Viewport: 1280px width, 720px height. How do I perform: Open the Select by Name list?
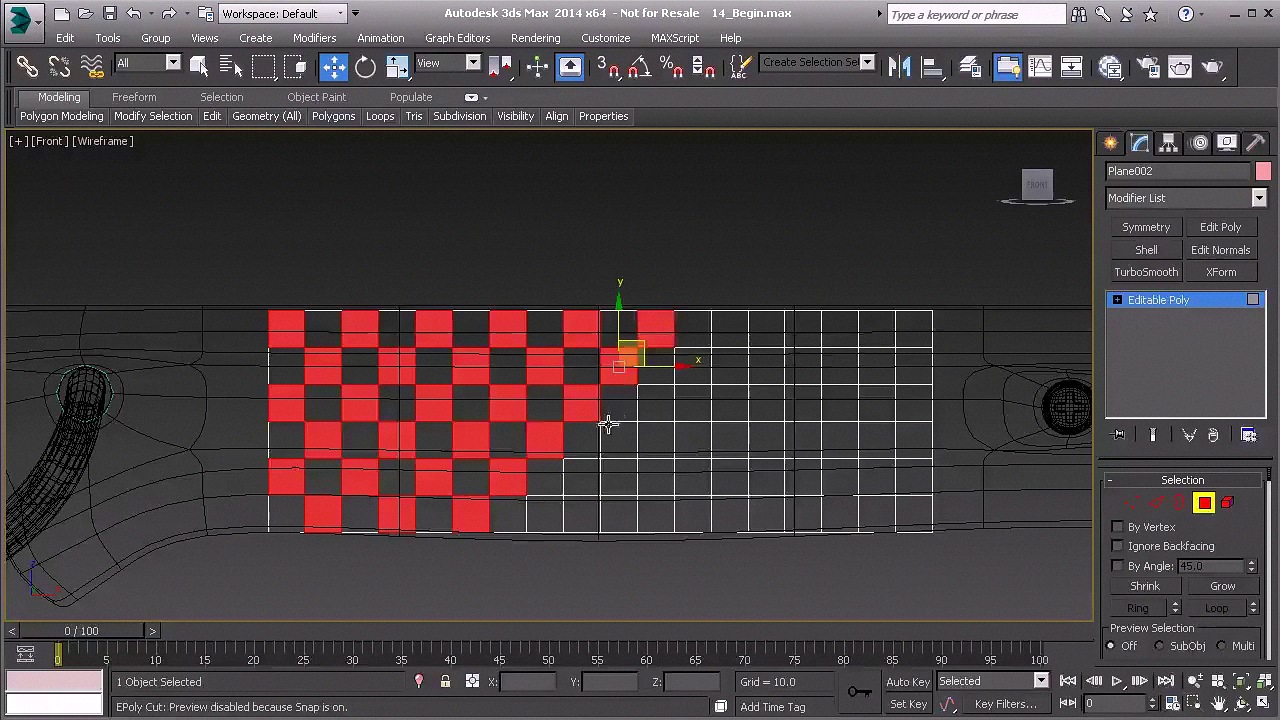point(230,67)
